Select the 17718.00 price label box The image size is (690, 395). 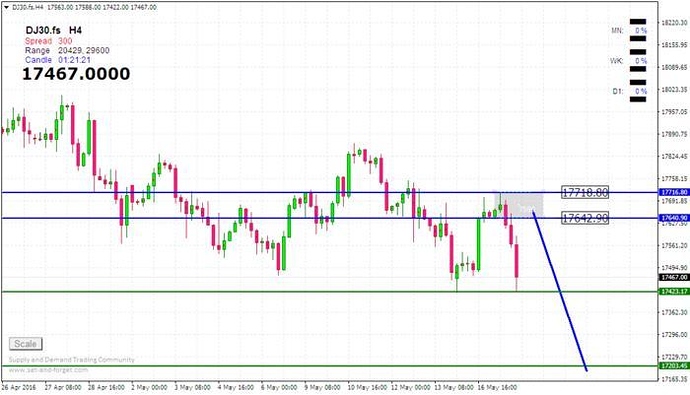pyautogui.click(x=585, y=192)
